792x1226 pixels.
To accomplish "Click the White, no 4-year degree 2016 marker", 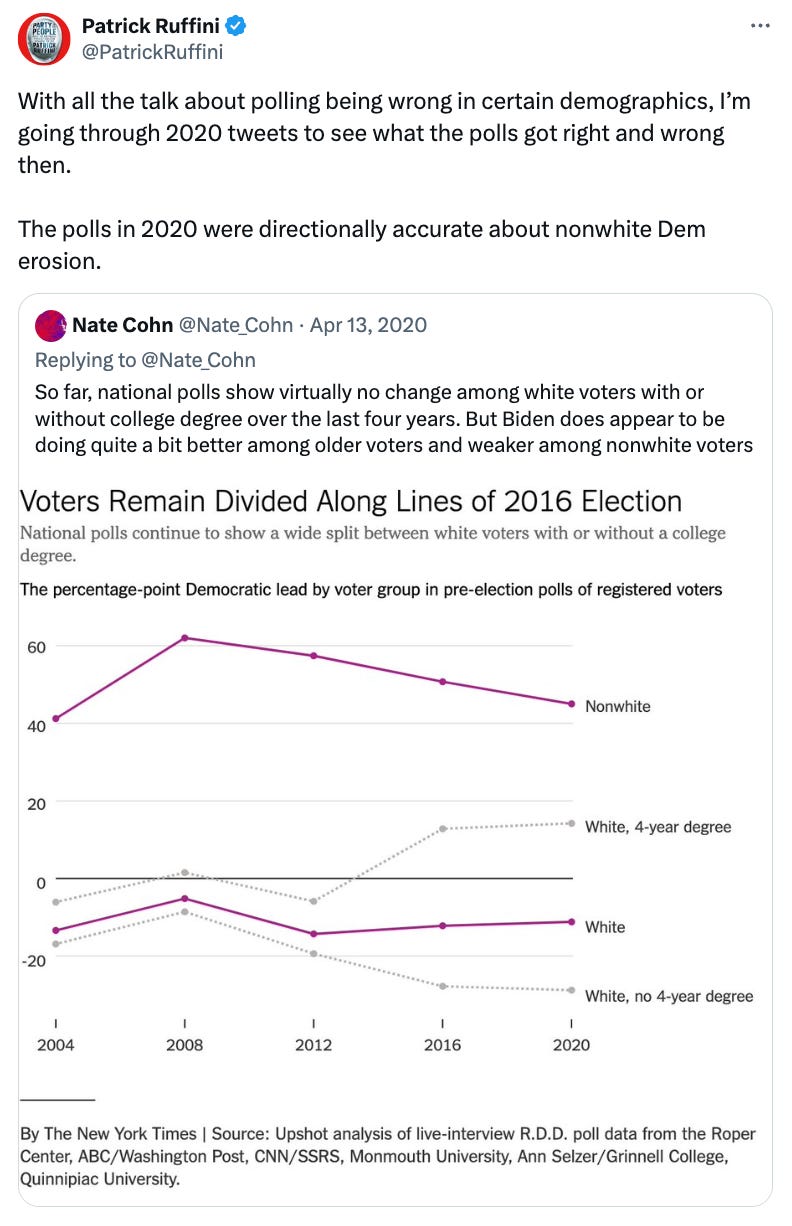I will click(441, 986).
